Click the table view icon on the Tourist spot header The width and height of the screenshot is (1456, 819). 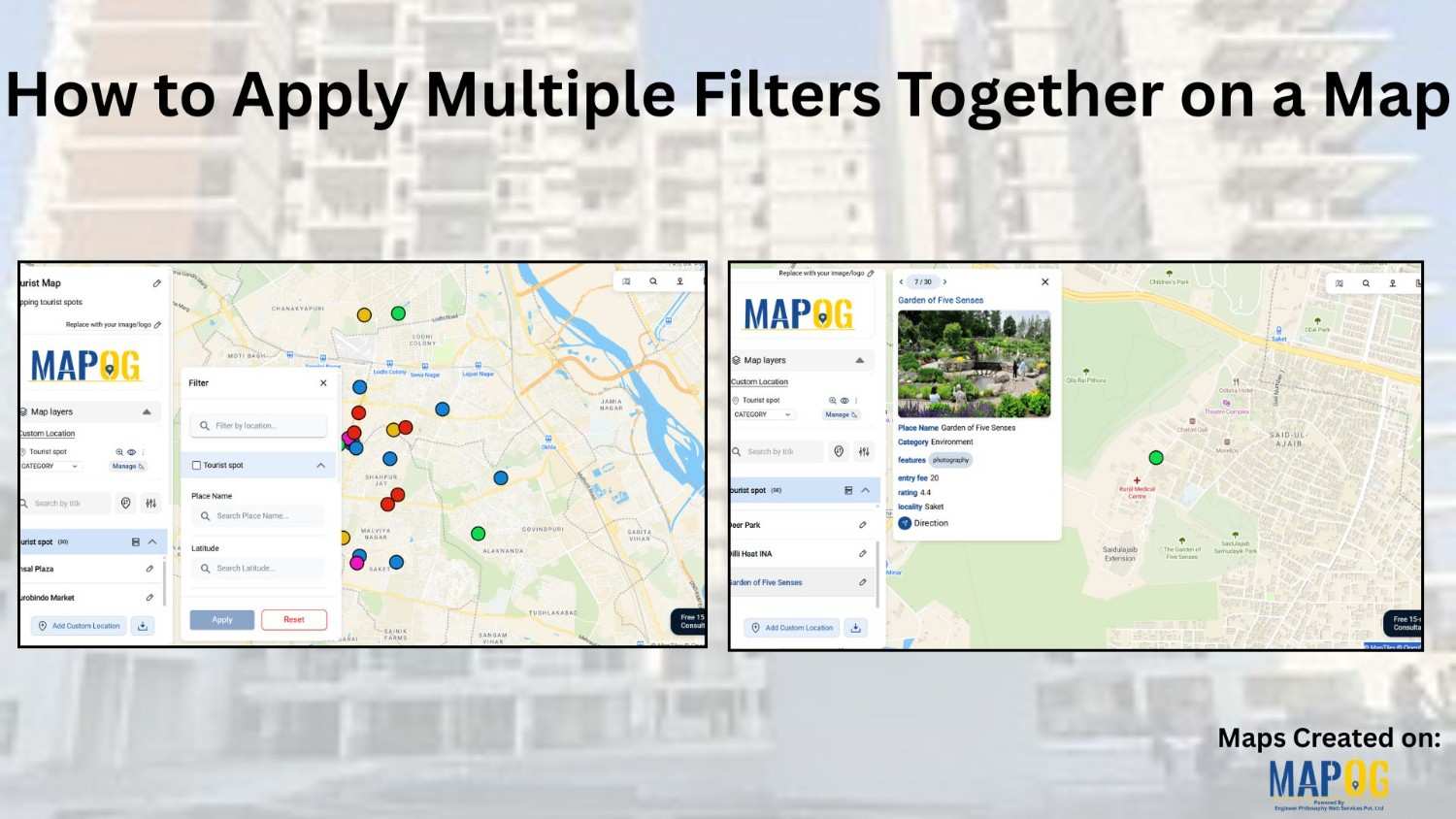click(138, 541)
